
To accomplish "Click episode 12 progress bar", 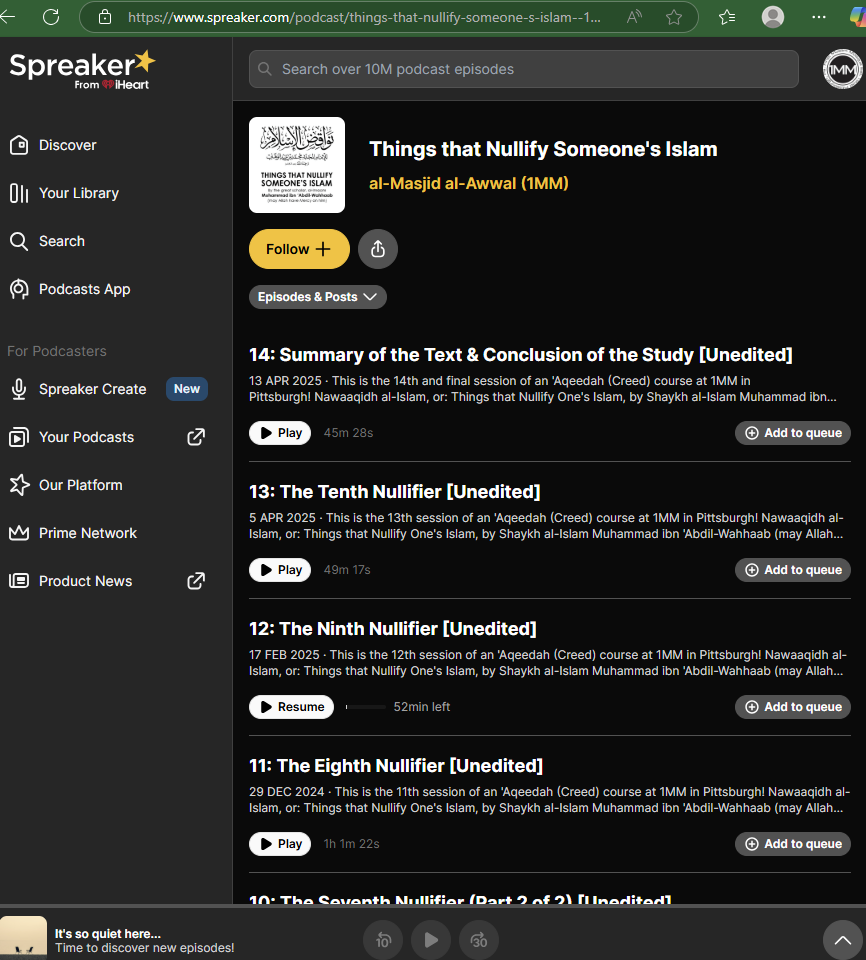I will [x=366, y=707].
